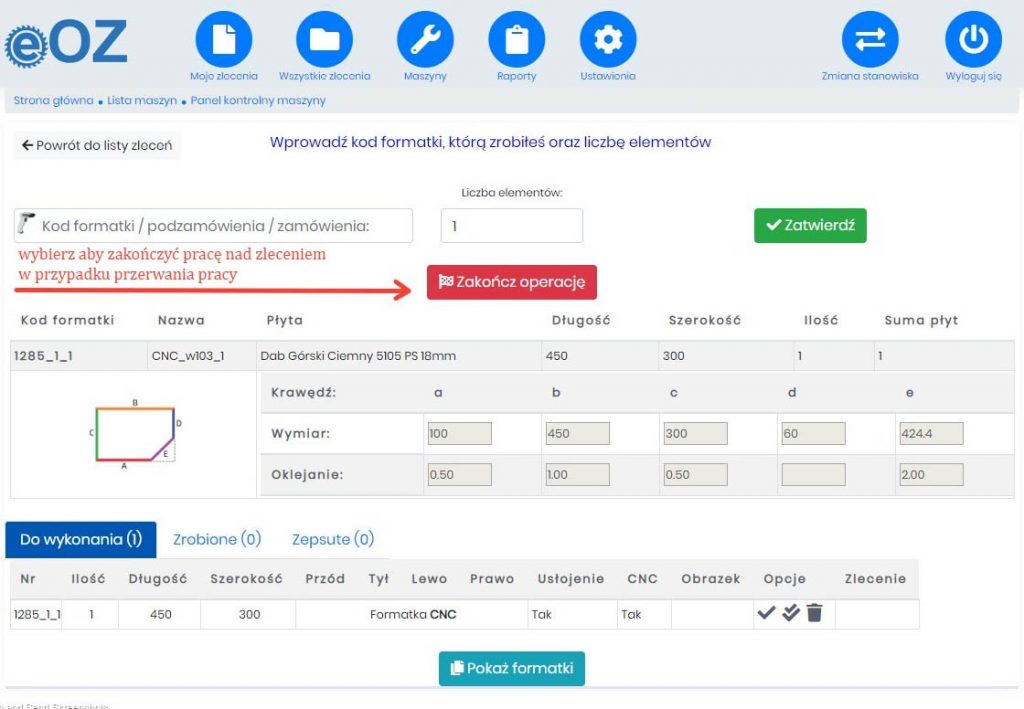The height and width of the screenshot is (709, 1024).
Task: Go to Maszyny wrench icon
Action: 425,40
